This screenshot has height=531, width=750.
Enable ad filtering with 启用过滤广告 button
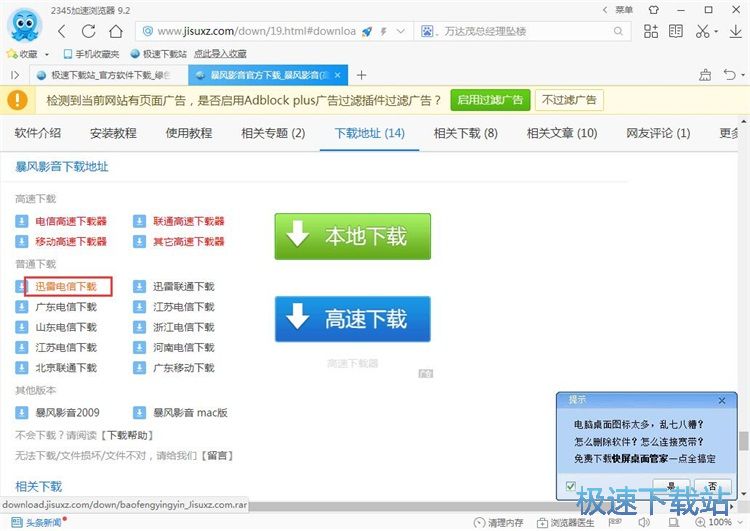click(490, 99)
